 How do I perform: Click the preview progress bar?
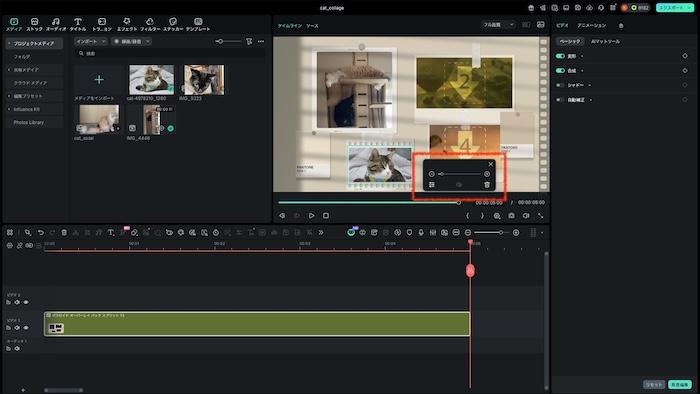tap(368, 203)
